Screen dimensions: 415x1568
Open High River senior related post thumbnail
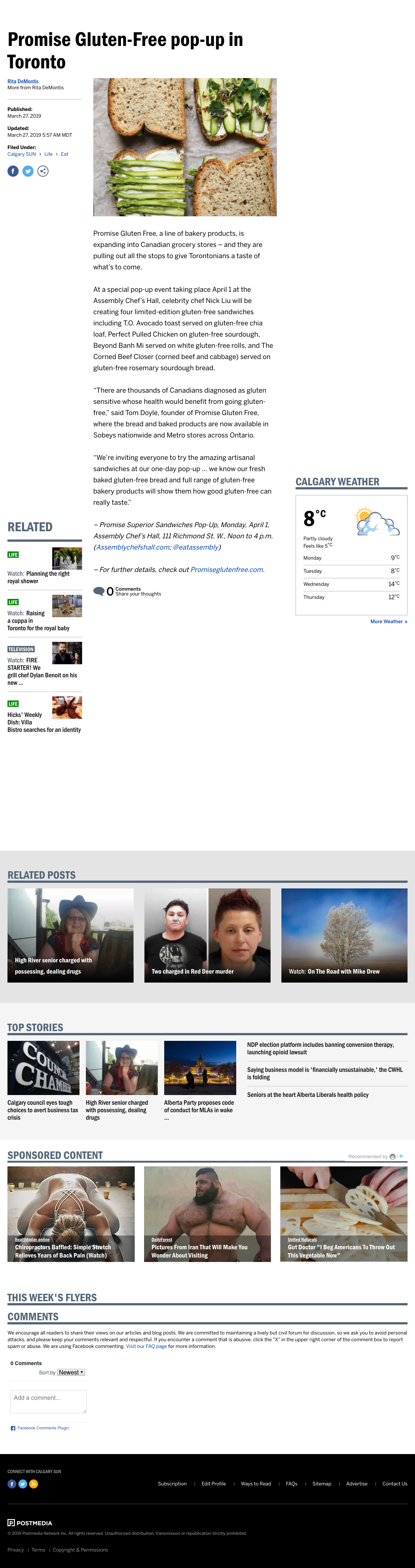pos(71,935)
